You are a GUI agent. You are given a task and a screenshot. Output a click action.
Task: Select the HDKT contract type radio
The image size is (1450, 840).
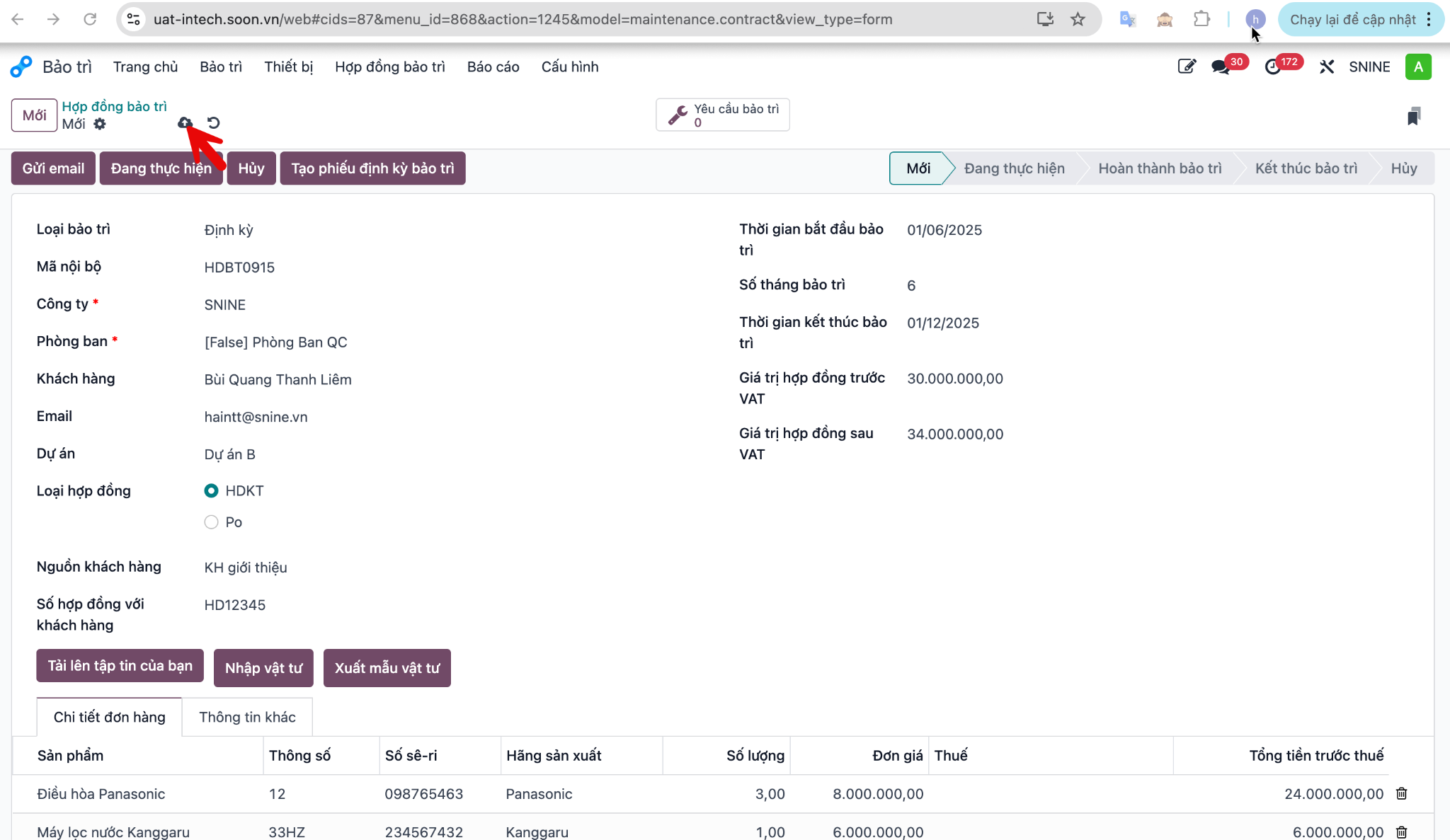pos(211,490)
